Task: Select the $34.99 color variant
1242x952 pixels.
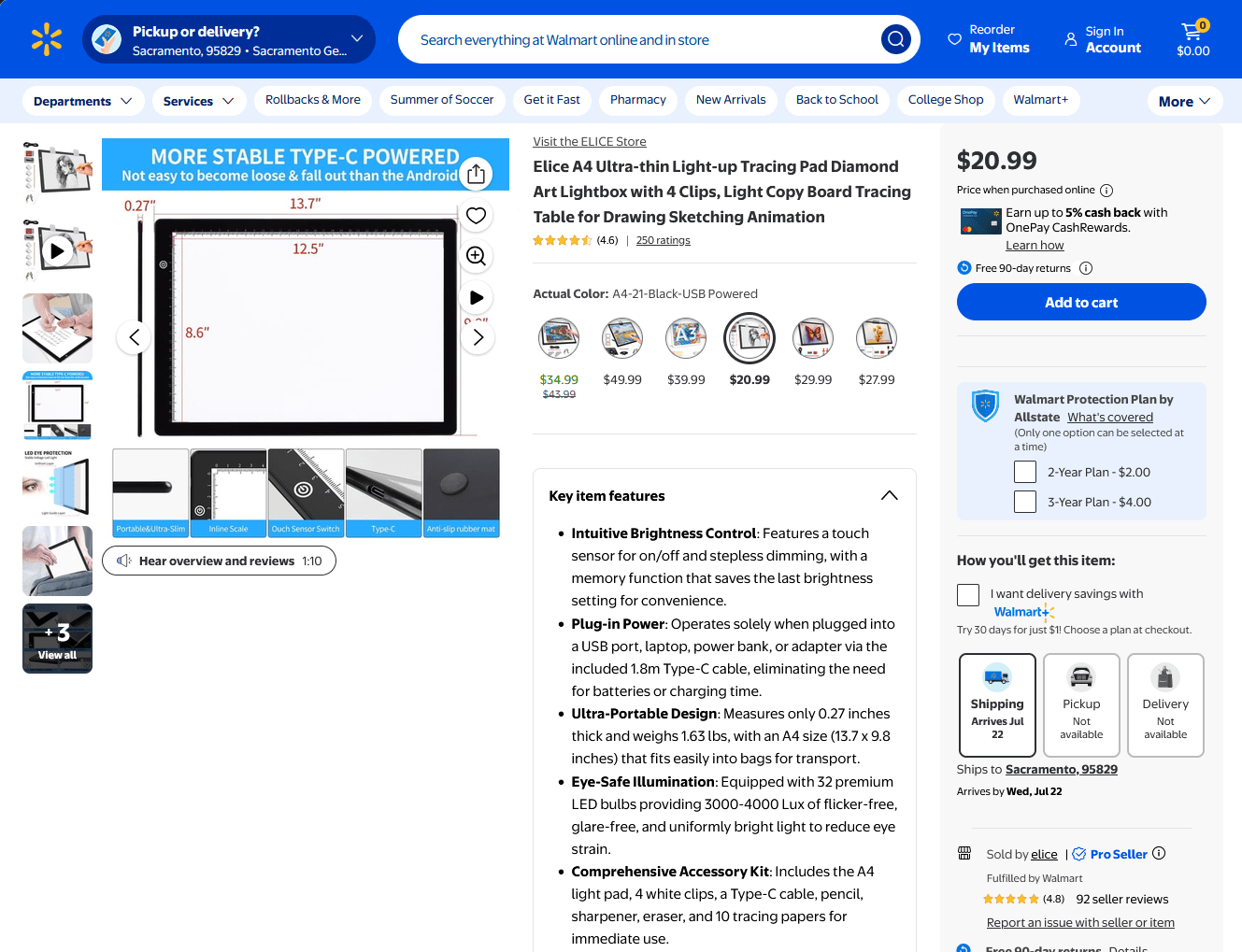Action: point(559,338)
